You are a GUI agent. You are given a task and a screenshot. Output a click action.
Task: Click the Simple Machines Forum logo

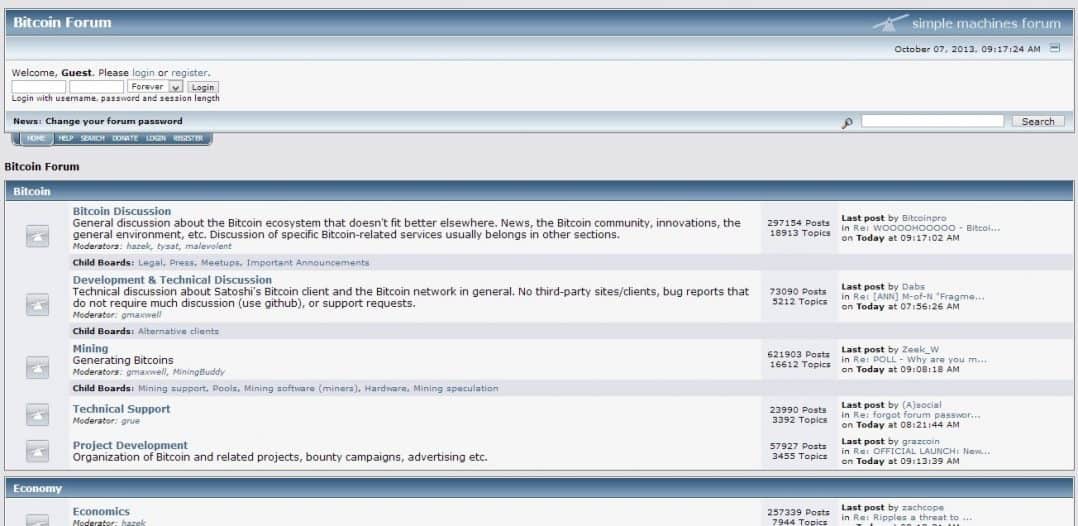pos(967,23)
